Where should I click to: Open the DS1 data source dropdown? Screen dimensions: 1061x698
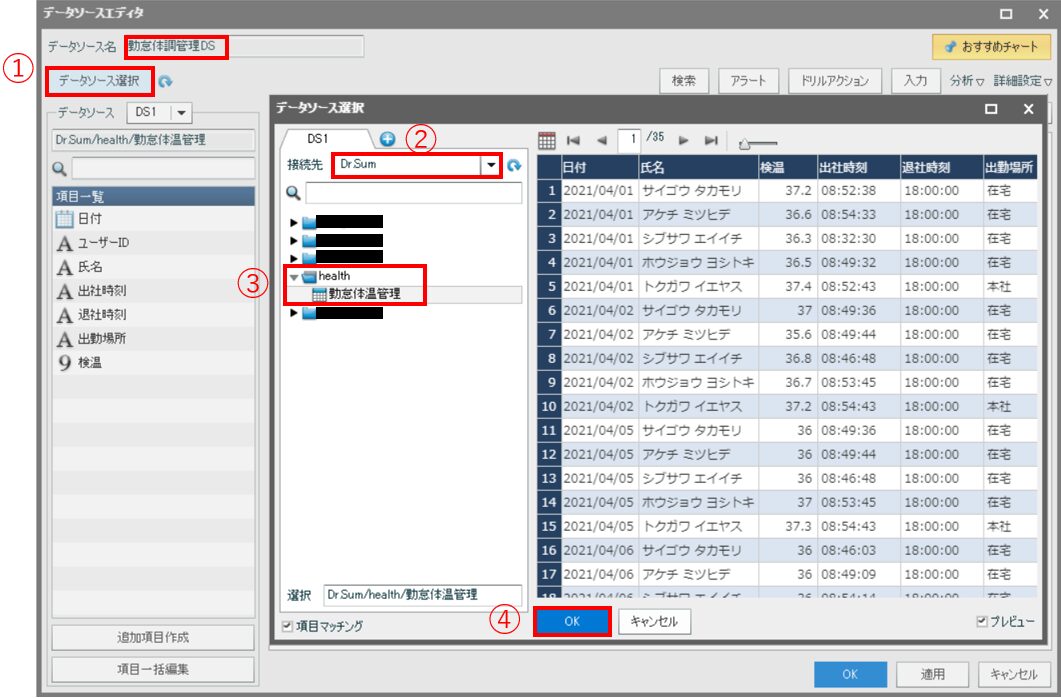click(184, 114)
